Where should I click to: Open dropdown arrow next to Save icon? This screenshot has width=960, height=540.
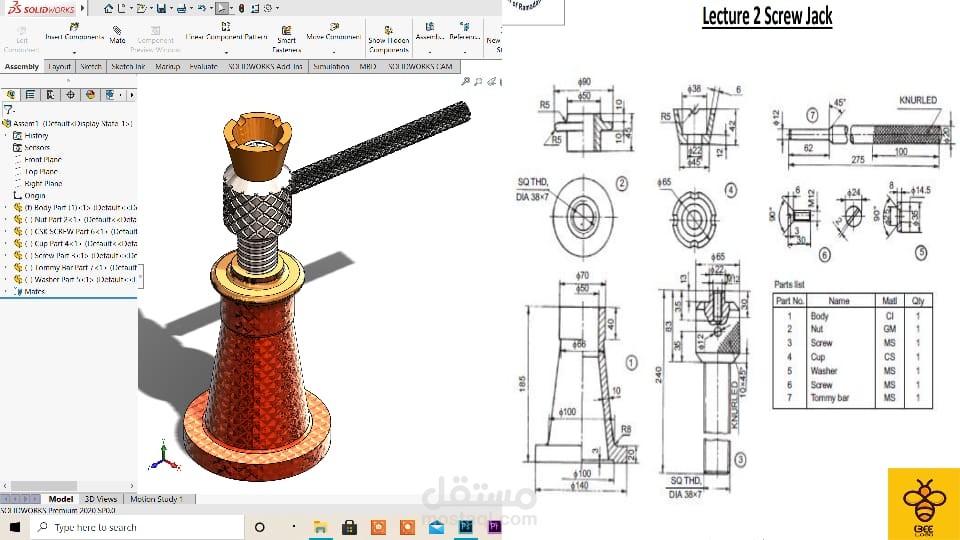coord(171,9)
